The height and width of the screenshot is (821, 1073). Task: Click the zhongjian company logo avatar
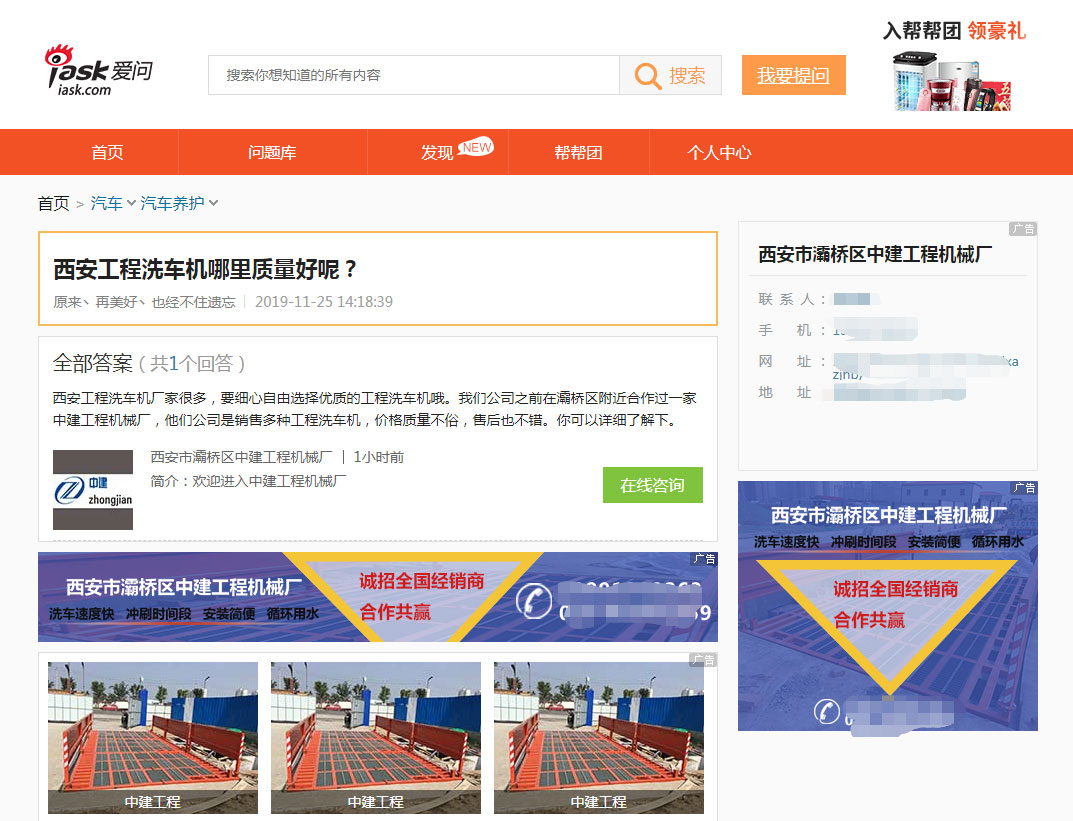[93, 490]
